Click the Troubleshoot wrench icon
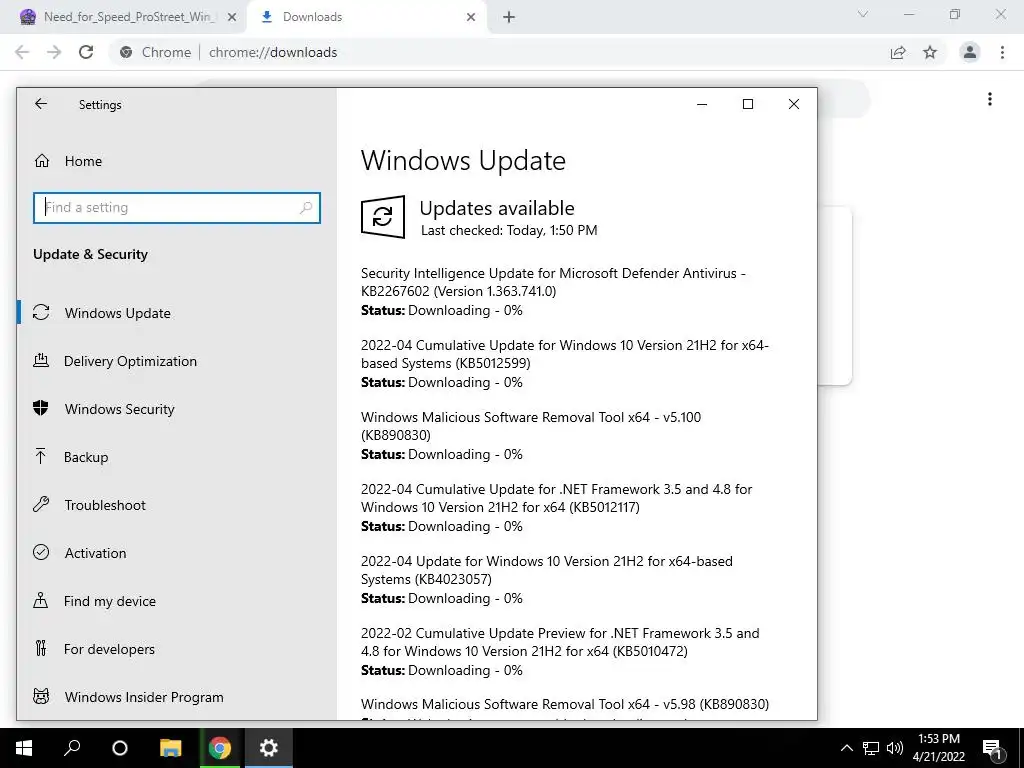Viewport: 1024px width, 768px height. (x=41, y=504)
